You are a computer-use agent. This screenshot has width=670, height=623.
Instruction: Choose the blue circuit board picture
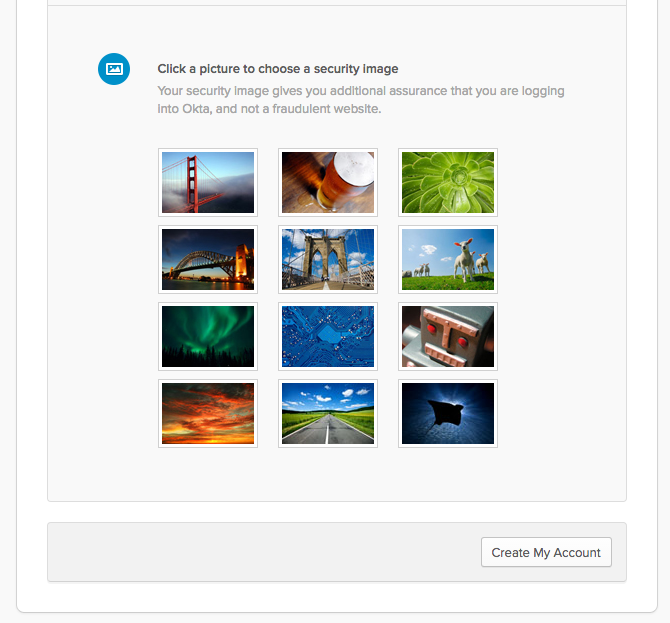click(x=328, y=336)
